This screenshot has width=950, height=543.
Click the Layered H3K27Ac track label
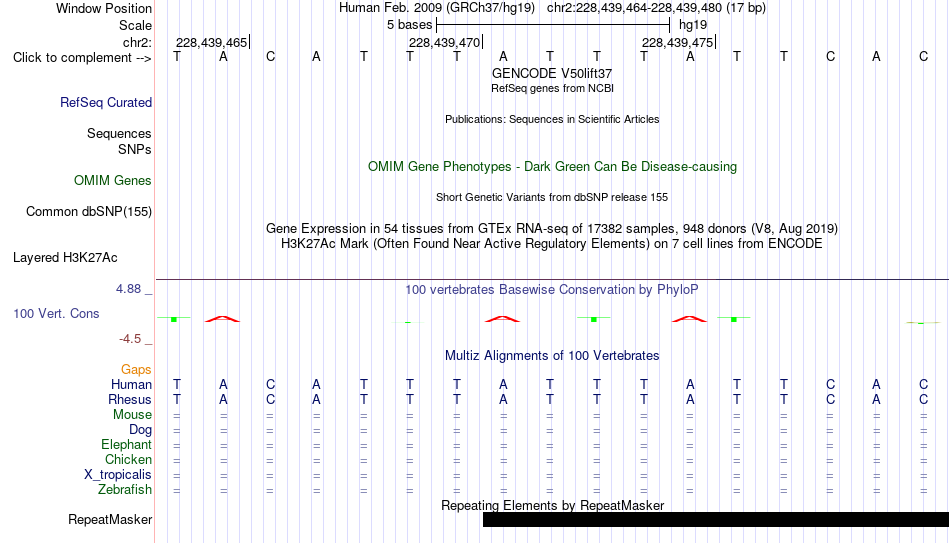[65, 258]
